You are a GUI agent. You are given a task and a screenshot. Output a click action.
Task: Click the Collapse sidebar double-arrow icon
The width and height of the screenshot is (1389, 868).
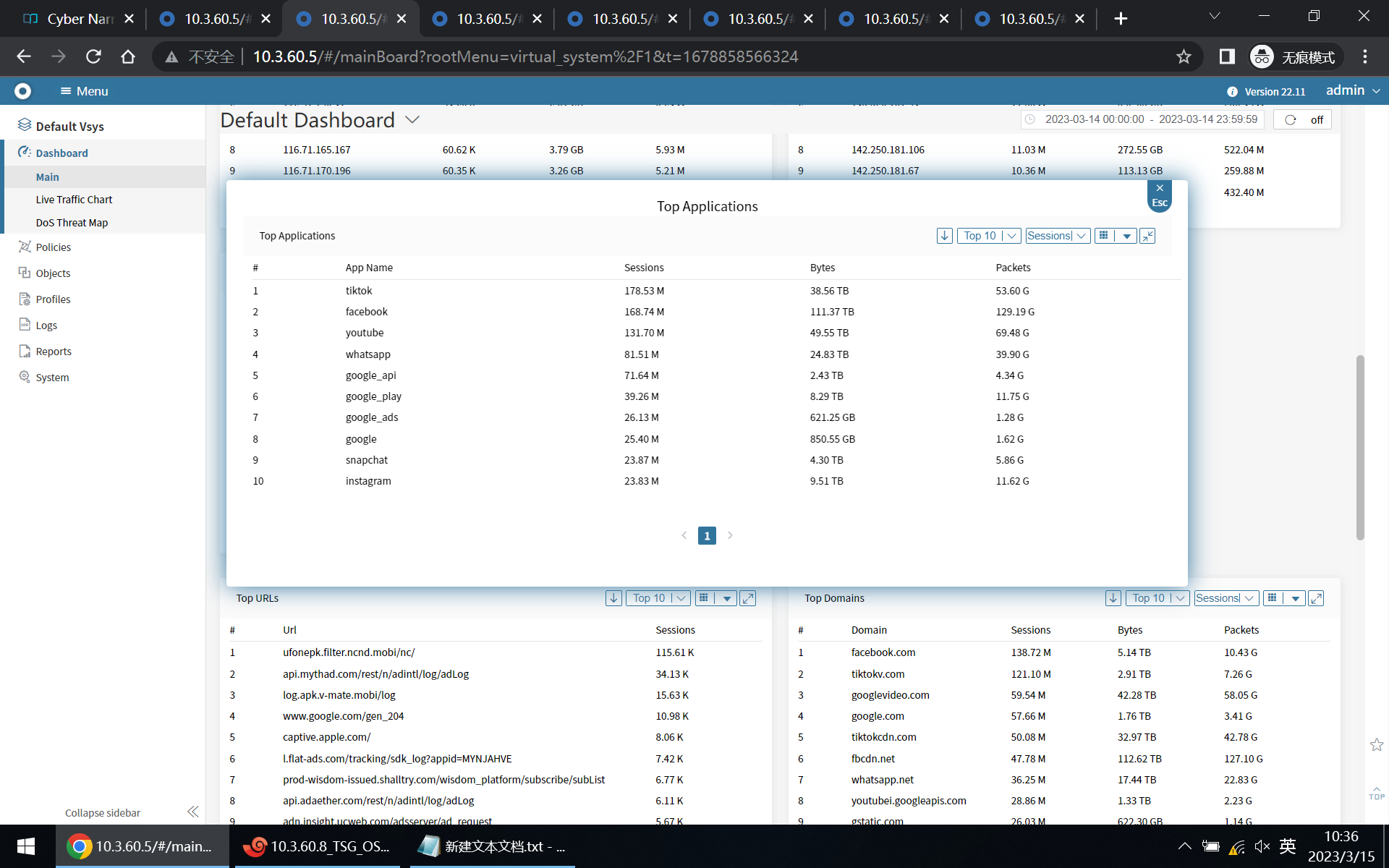(192, 812)
